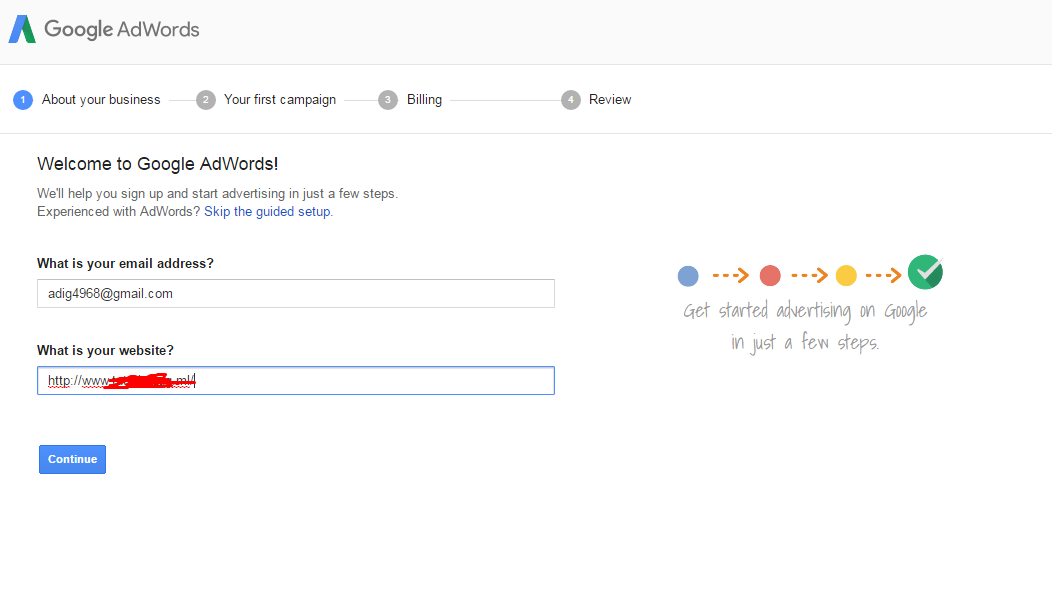Click the Google AdWords logo icon
1052x601 pixels.
pos(22,29)
